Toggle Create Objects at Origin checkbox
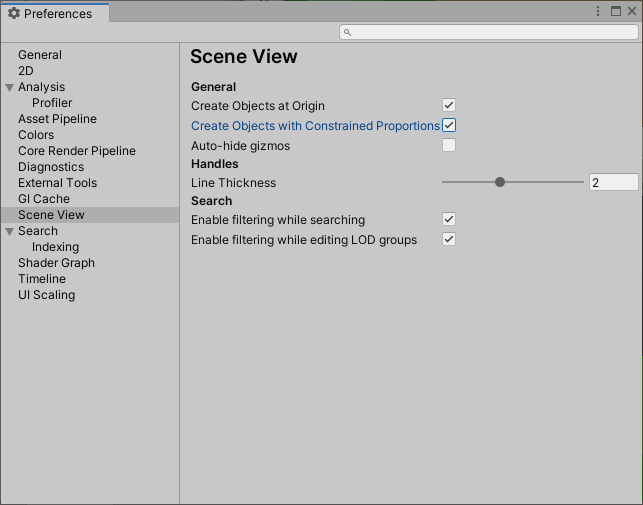The image size is (643, 505). (x=449, y=105)
